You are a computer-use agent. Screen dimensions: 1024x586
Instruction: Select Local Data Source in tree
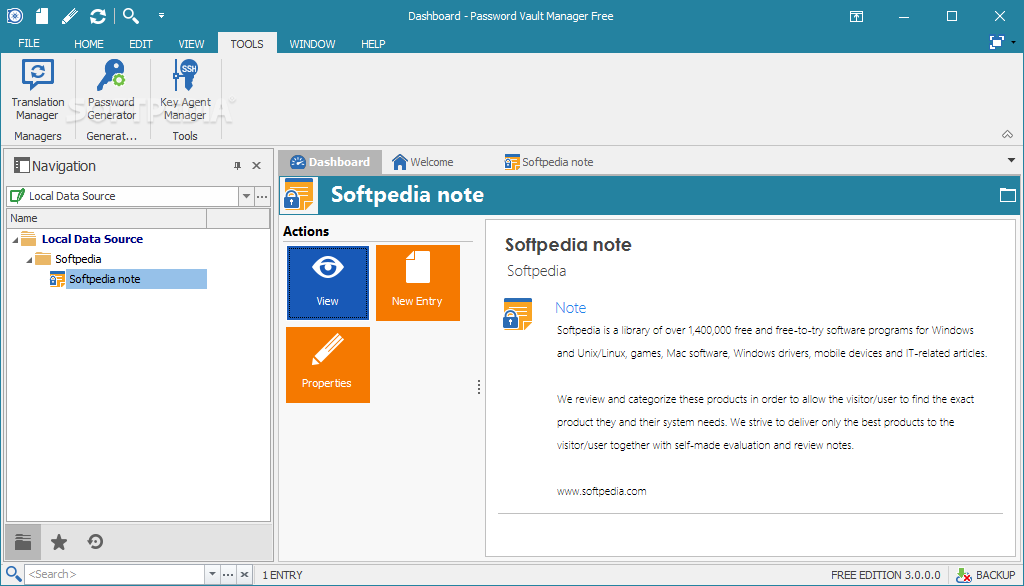click(x=92, y=239)
